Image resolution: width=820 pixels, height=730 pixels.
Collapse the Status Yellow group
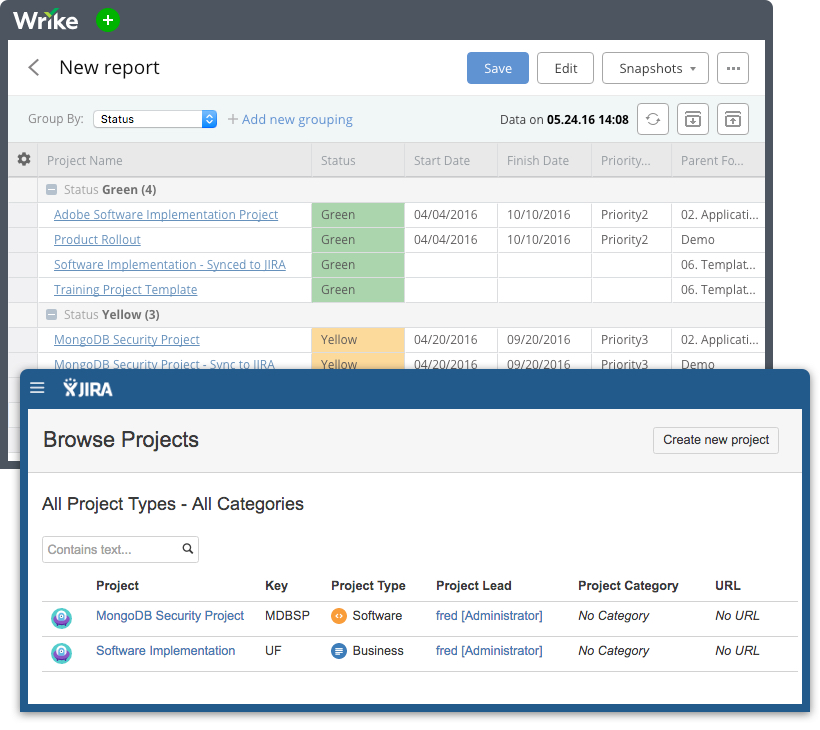tap(51, 315)
